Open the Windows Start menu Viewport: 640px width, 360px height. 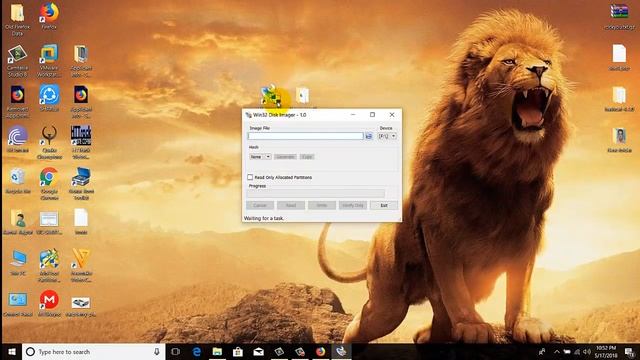tap(11, 351)
